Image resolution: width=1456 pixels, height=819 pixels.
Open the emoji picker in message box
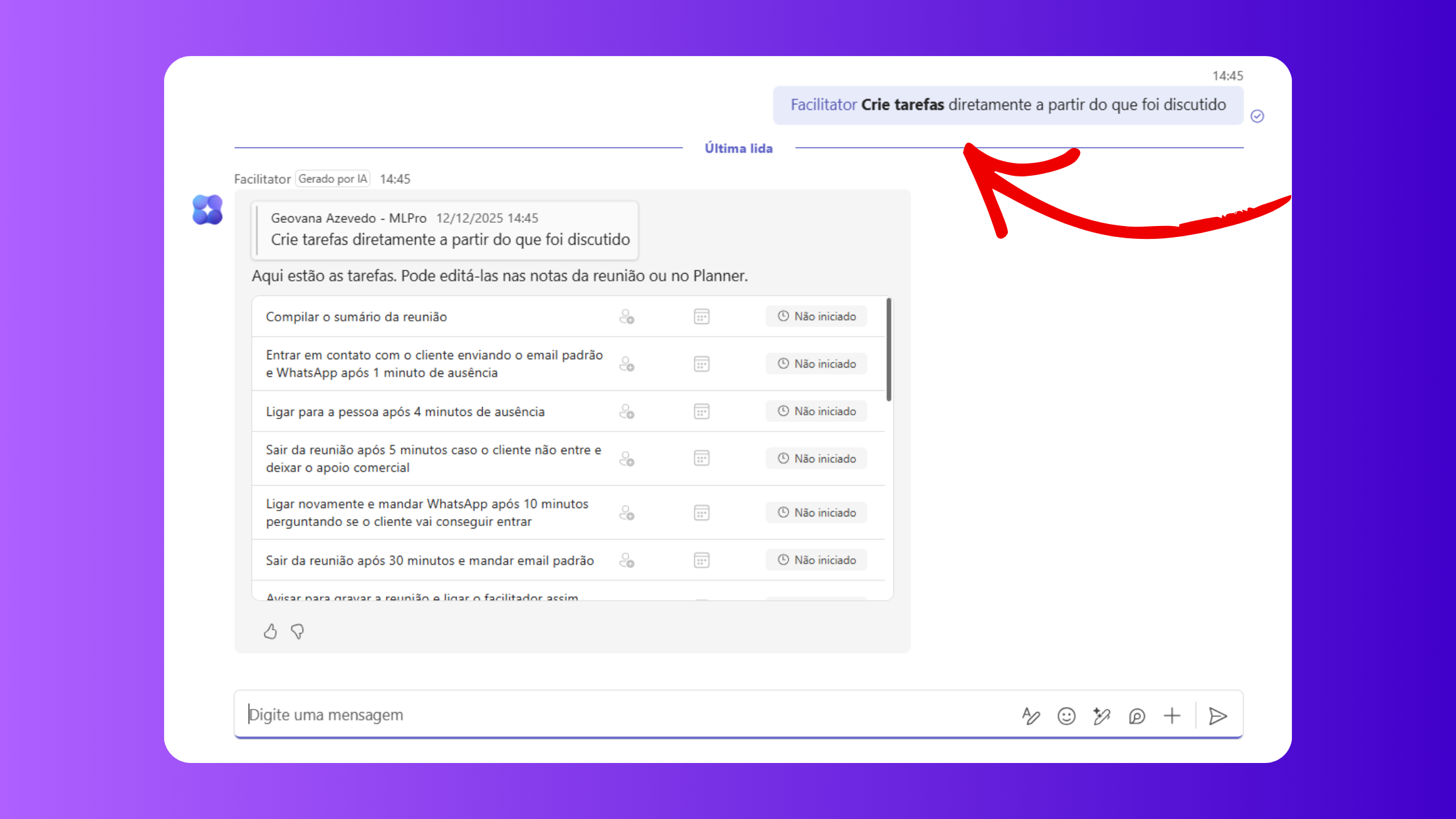click(x=1066, y=716)
